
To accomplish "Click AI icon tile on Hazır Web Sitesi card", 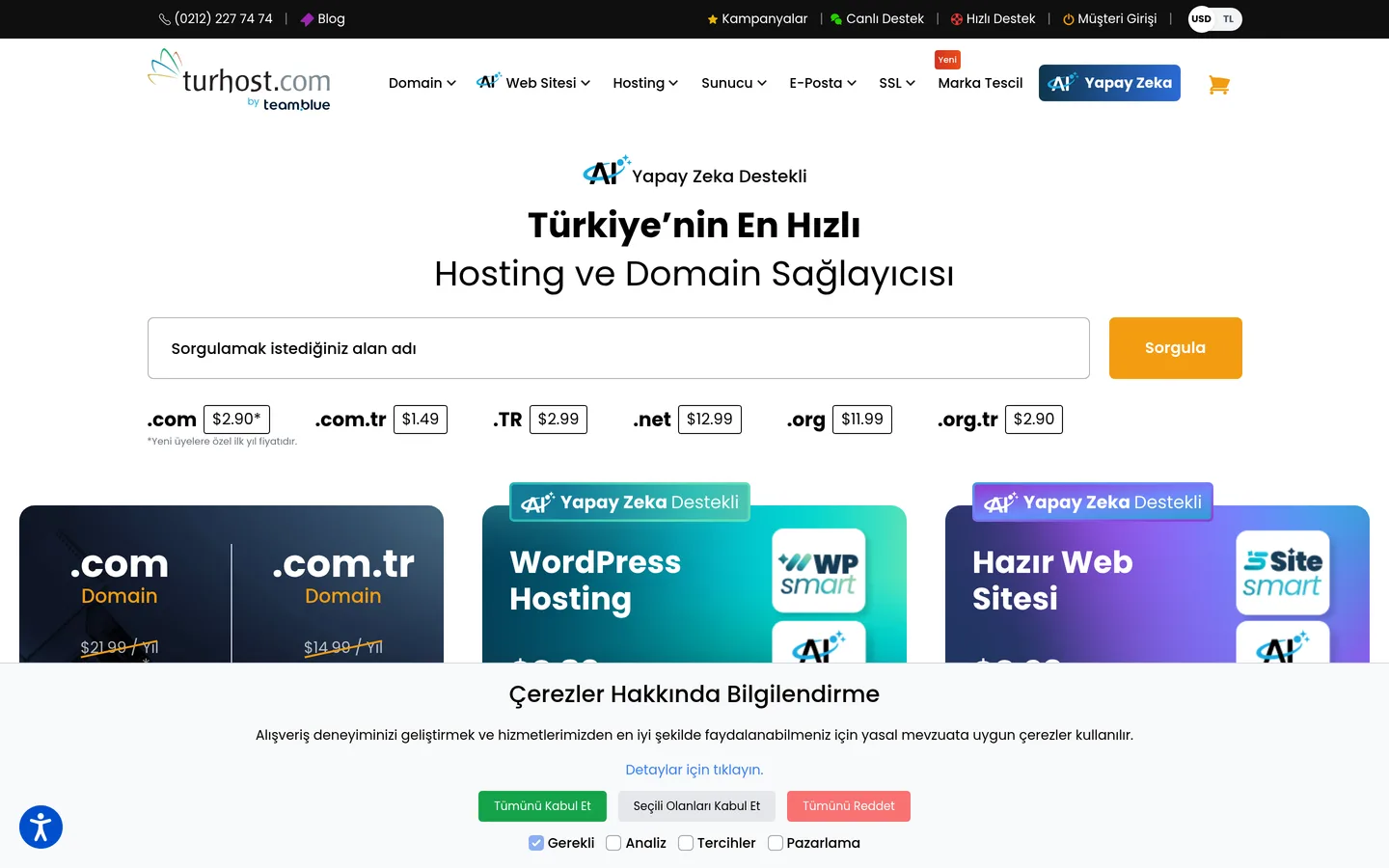I will 1283,642.
